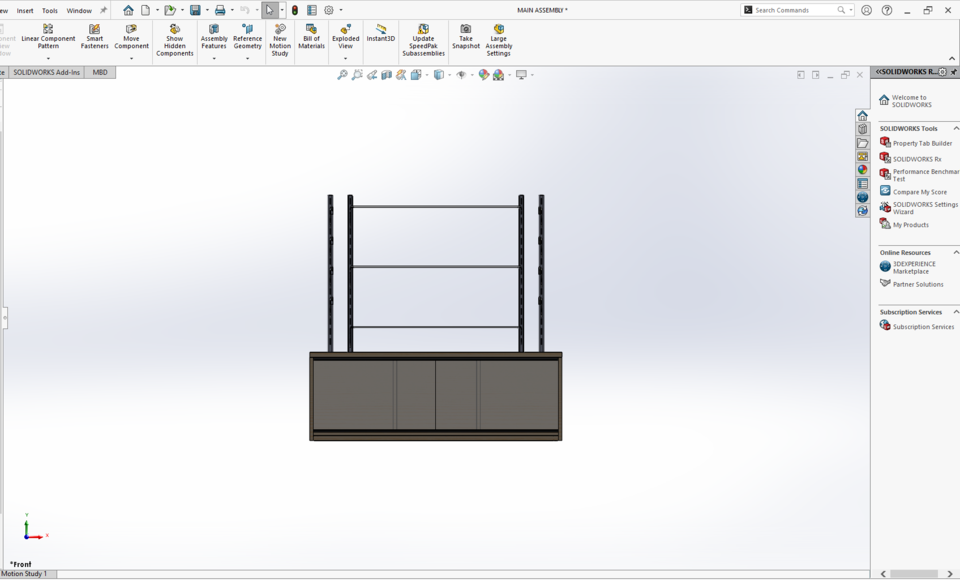Open the Tools menu
Viewport: 960px width, 580px height.
[49, 10]
